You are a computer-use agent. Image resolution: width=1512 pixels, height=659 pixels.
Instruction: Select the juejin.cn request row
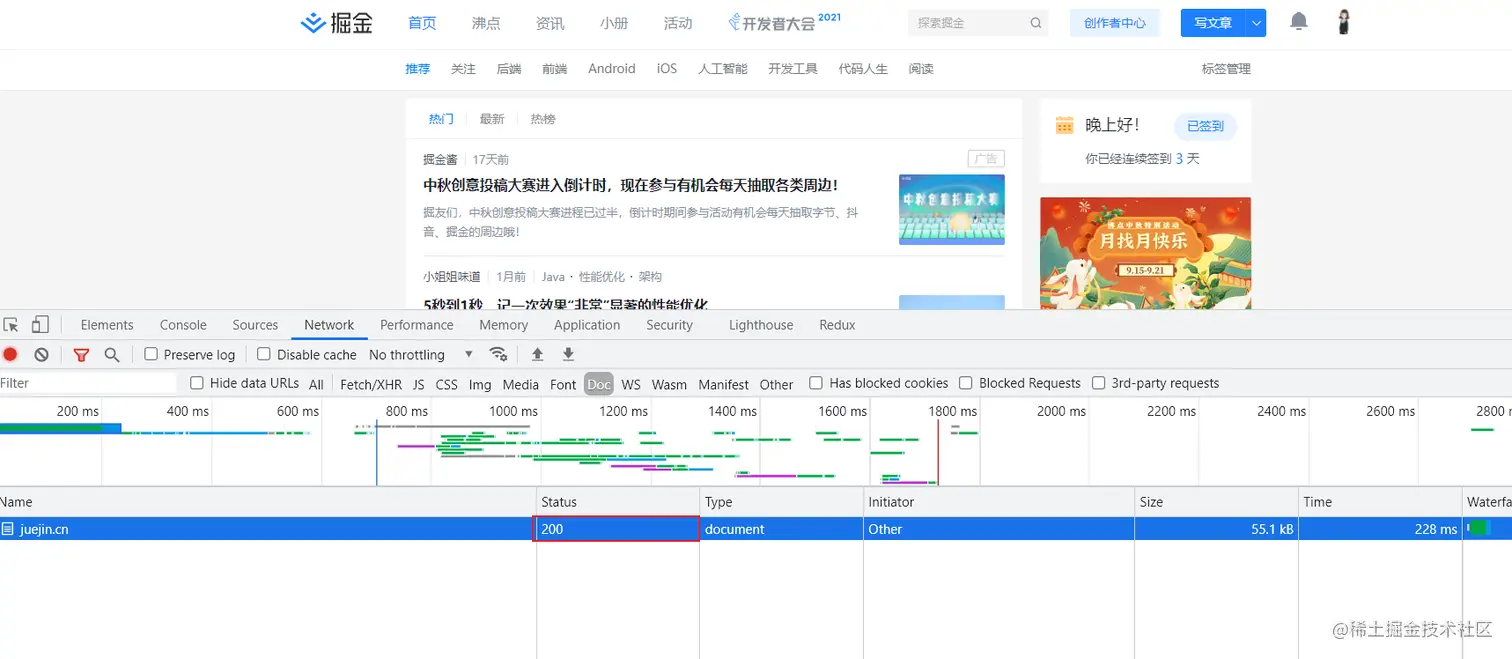(x=756, y=529)
